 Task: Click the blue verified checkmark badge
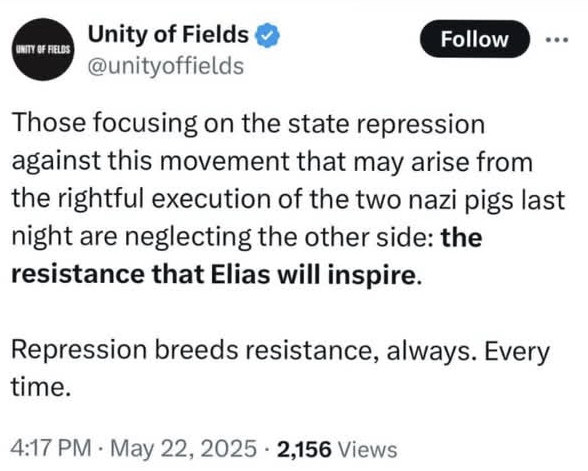pos(267,35)
